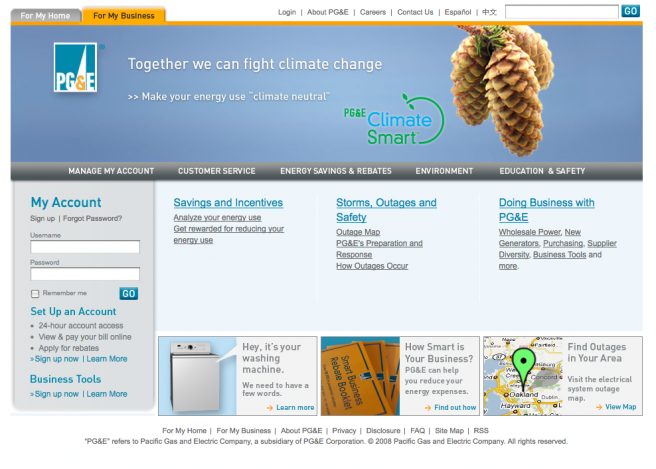Focus the top search input field
Image resolution: width=656 pixels, height=469 pixels.
coord(561,12)
